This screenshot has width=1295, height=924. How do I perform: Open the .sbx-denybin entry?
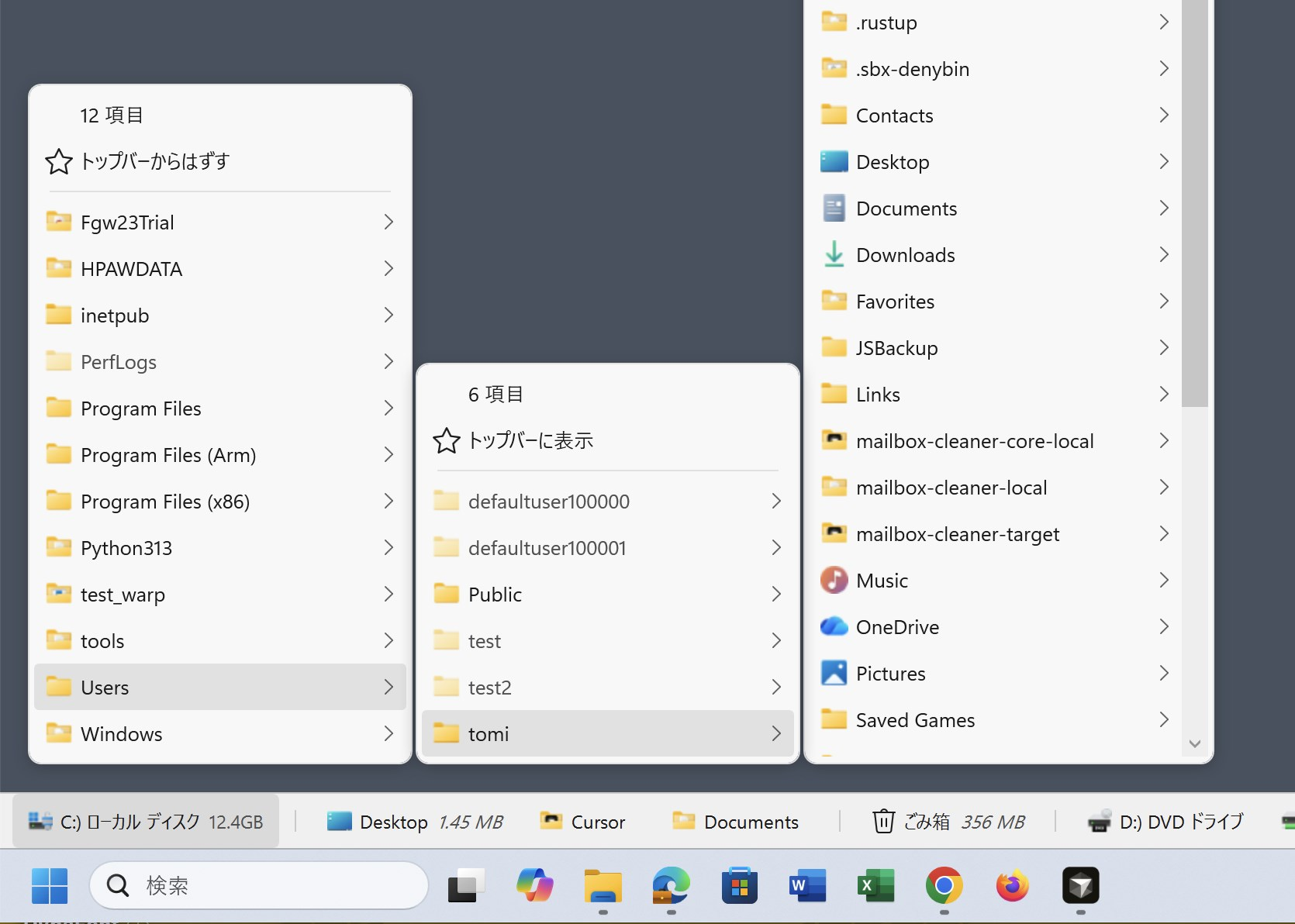[x=996, y=68]
